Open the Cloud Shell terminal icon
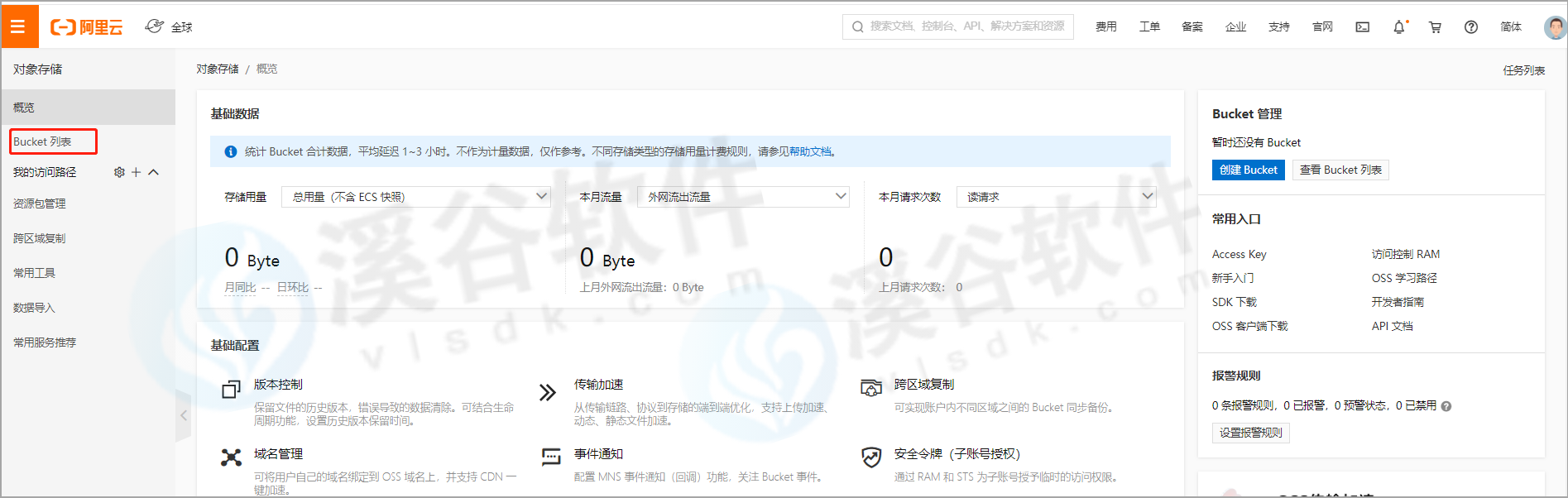Screen dimensions: 1568x498 click(x=1362, y=27)
